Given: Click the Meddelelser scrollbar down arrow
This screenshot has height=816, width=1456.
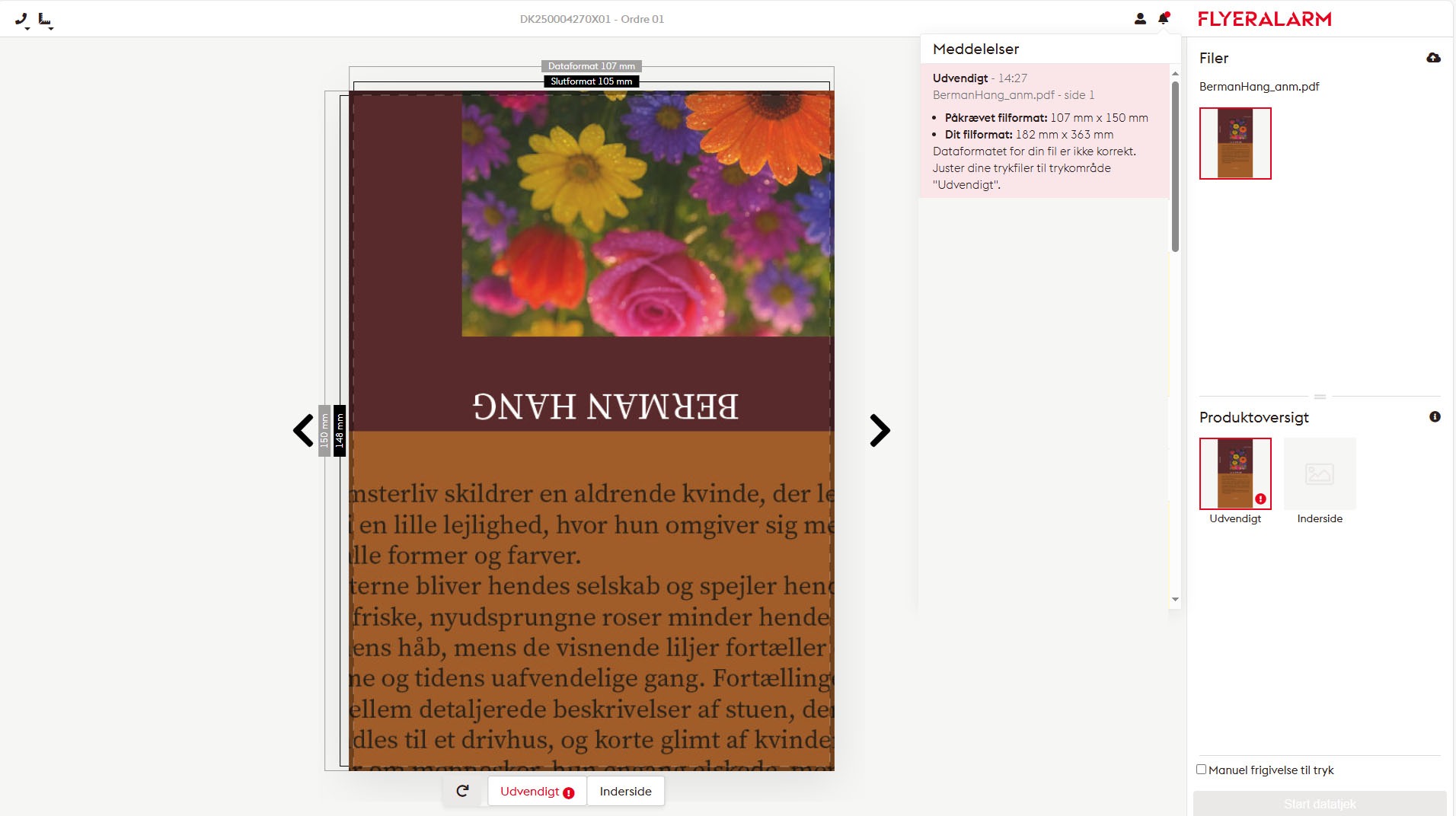Looking at the screenshot, I should (x=1175, y=600).
